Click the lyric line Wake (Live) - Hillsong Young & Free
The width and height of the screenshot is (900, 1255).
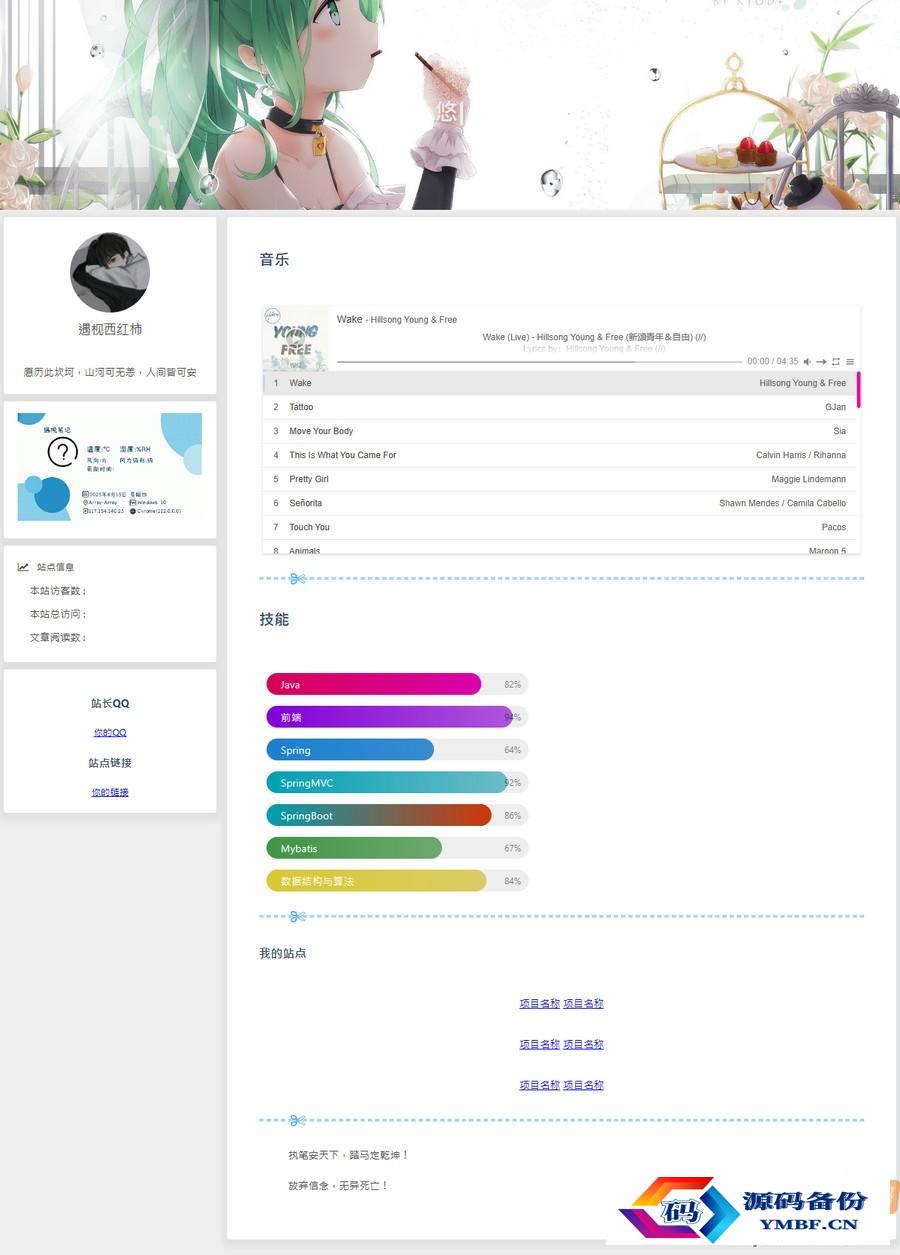[594, 337]
